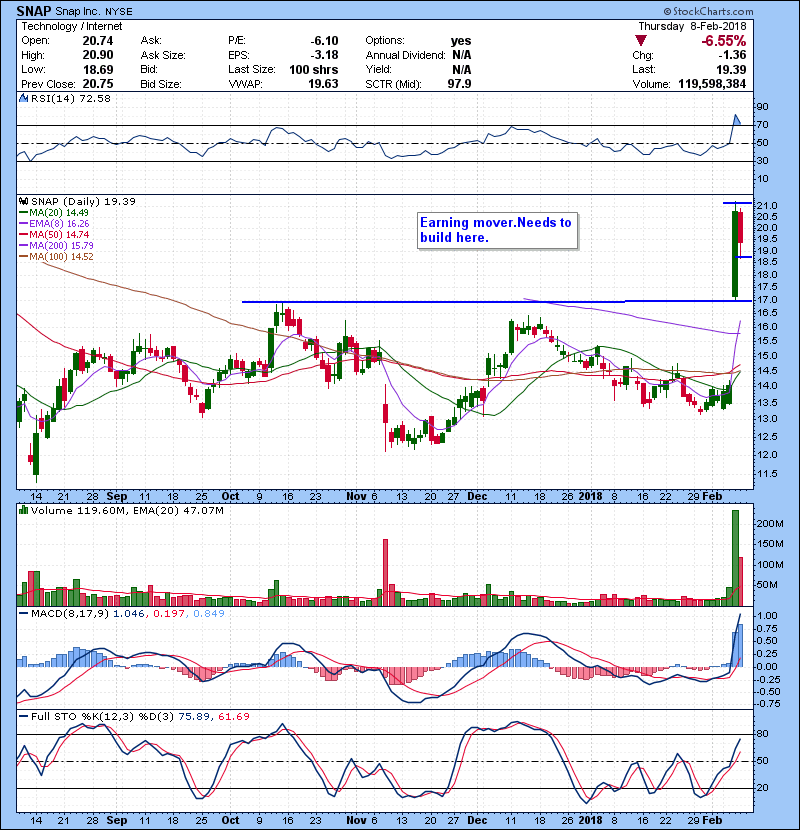
Task: Click the 'SNAP (Daily) 19.39' price label
Action: point(83,201)
